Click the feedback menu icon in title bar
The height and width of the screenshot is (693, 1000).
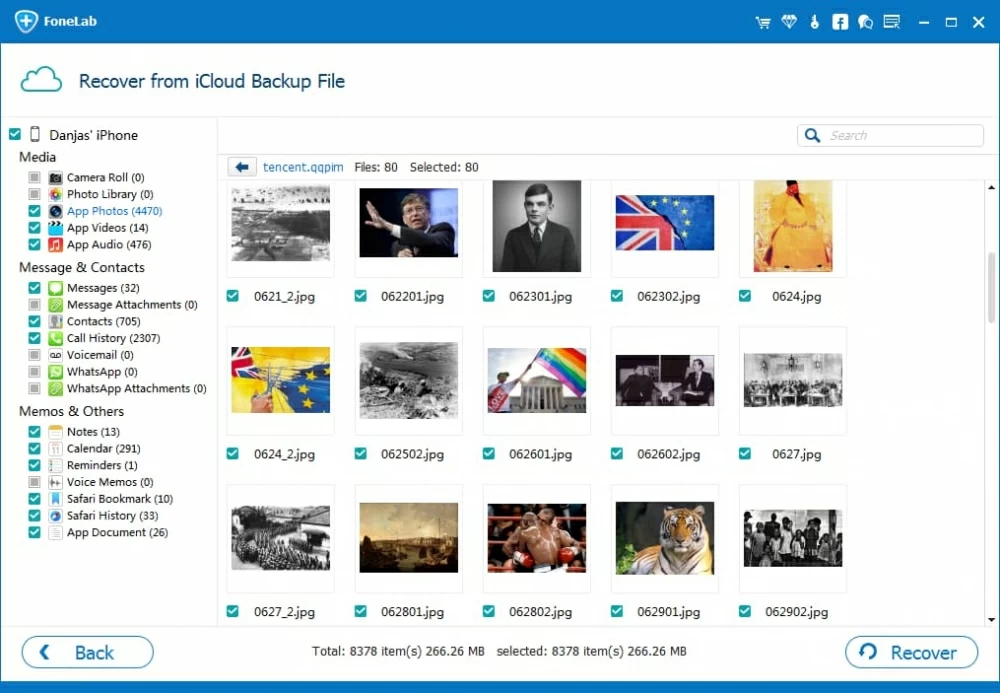tap(891, 22)
